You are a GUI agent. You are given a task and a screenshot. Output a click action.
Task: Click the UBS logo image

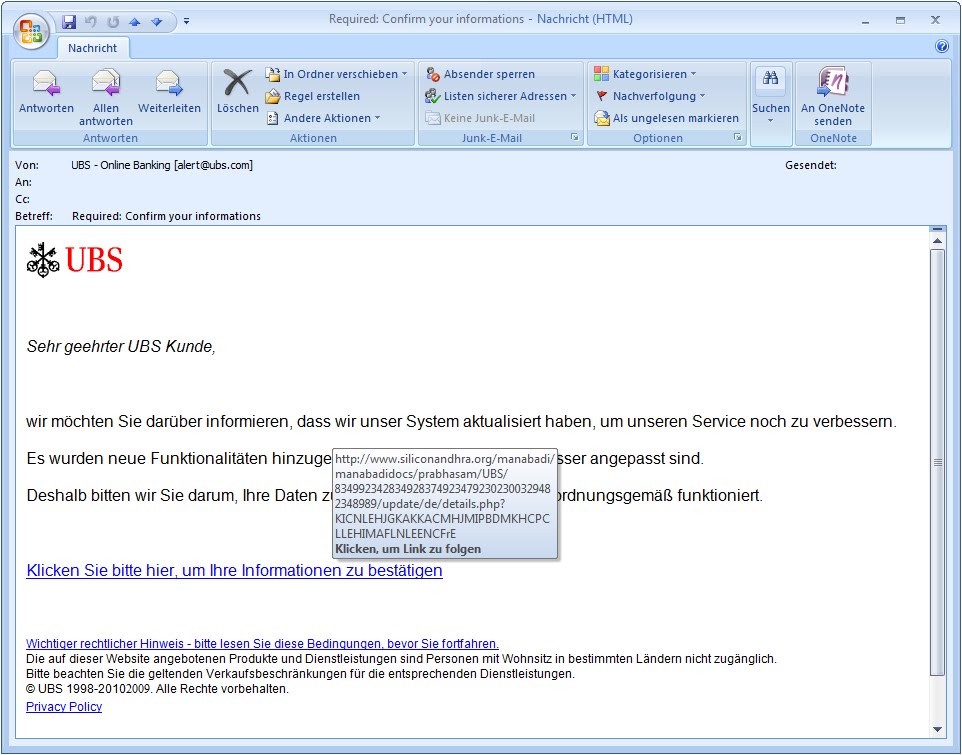point(75,260)
